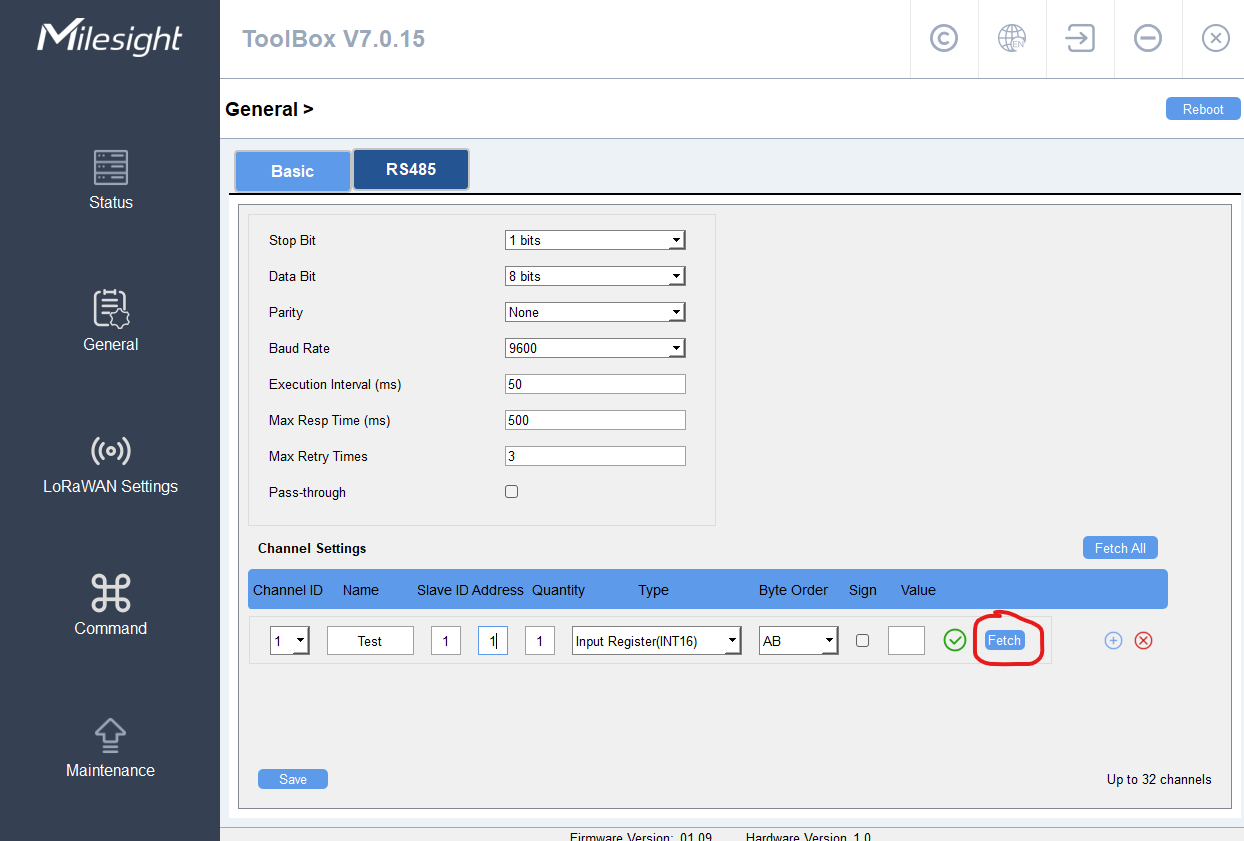Open the General sidebar section
Image resolution: width=1244 pixels, height=841 pixels.
coord(110,322)
